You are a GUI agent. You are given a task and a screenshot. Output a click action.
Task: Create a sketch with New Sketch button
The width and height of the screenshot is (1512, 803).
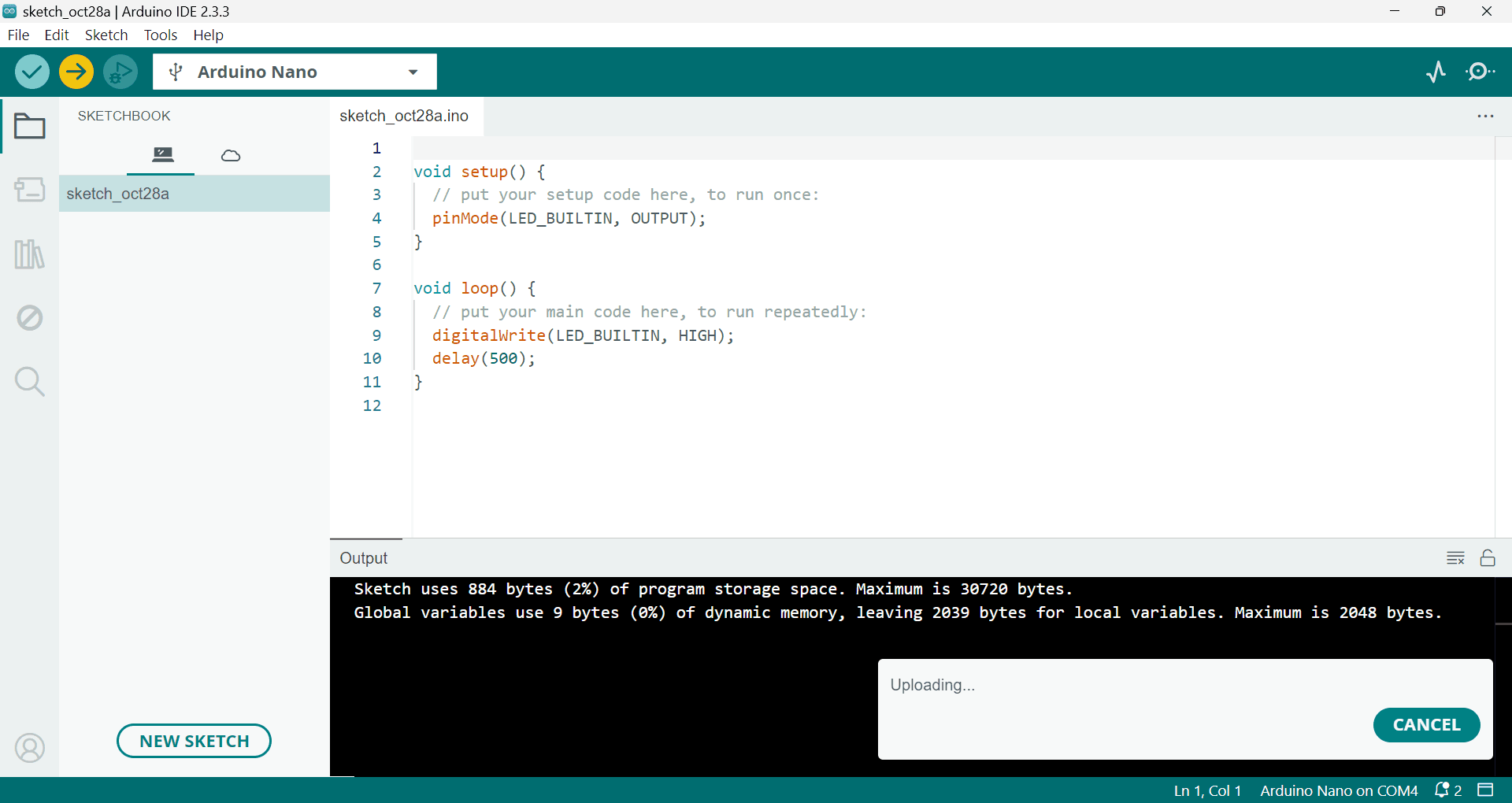(x=194, y=741)
